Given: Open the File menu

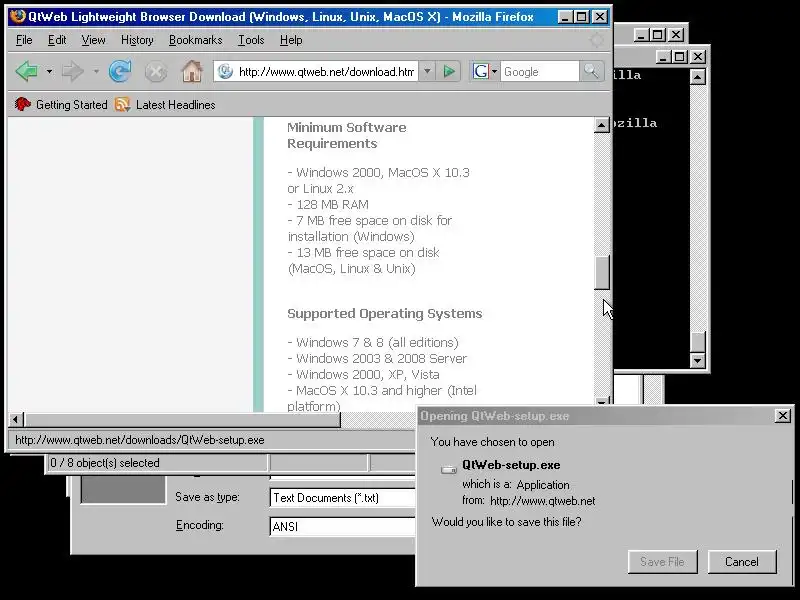Looking at the screenshot, I should click(x=24, y=40).
